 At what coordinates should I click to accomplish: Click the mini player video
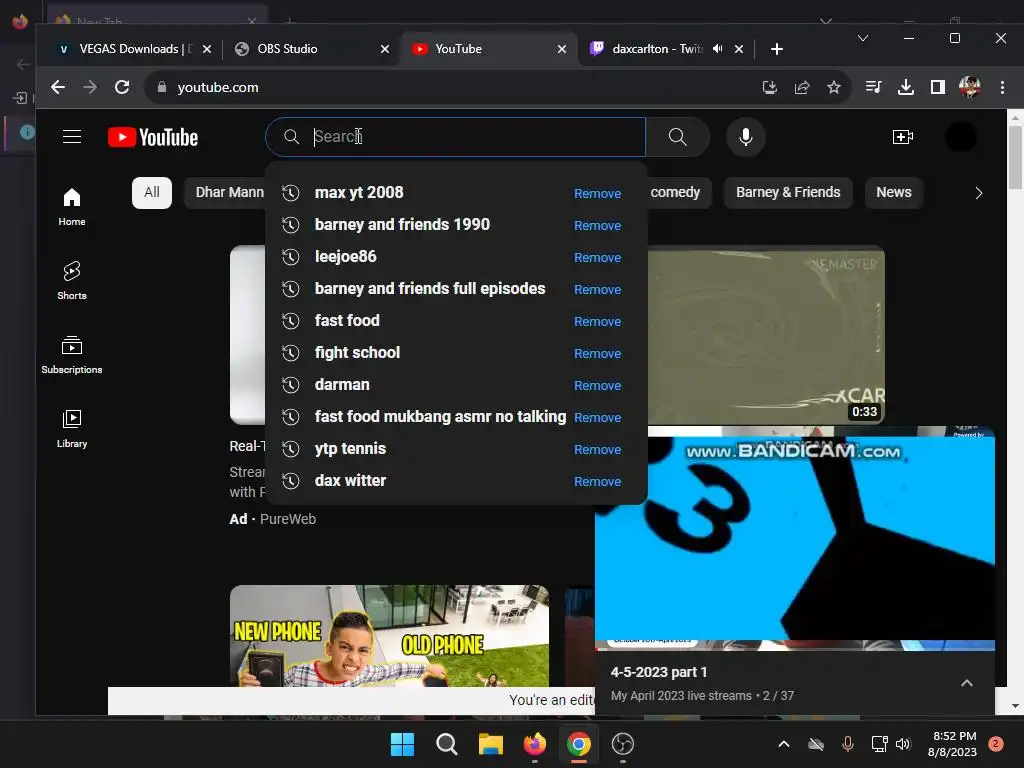pyautogui.click(x=795, y=538)
